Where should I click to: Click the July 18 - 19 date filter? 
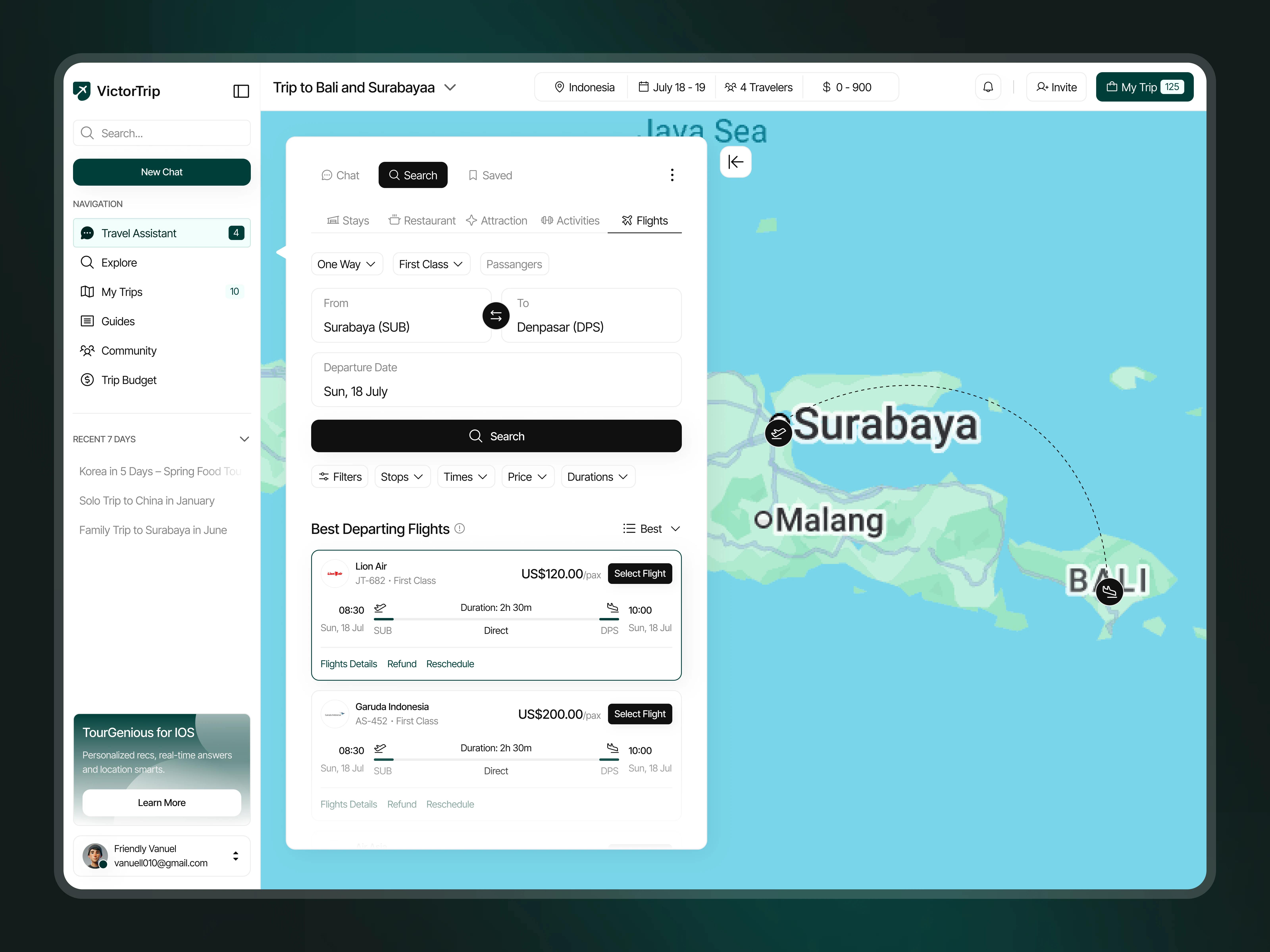coord(672,87)
